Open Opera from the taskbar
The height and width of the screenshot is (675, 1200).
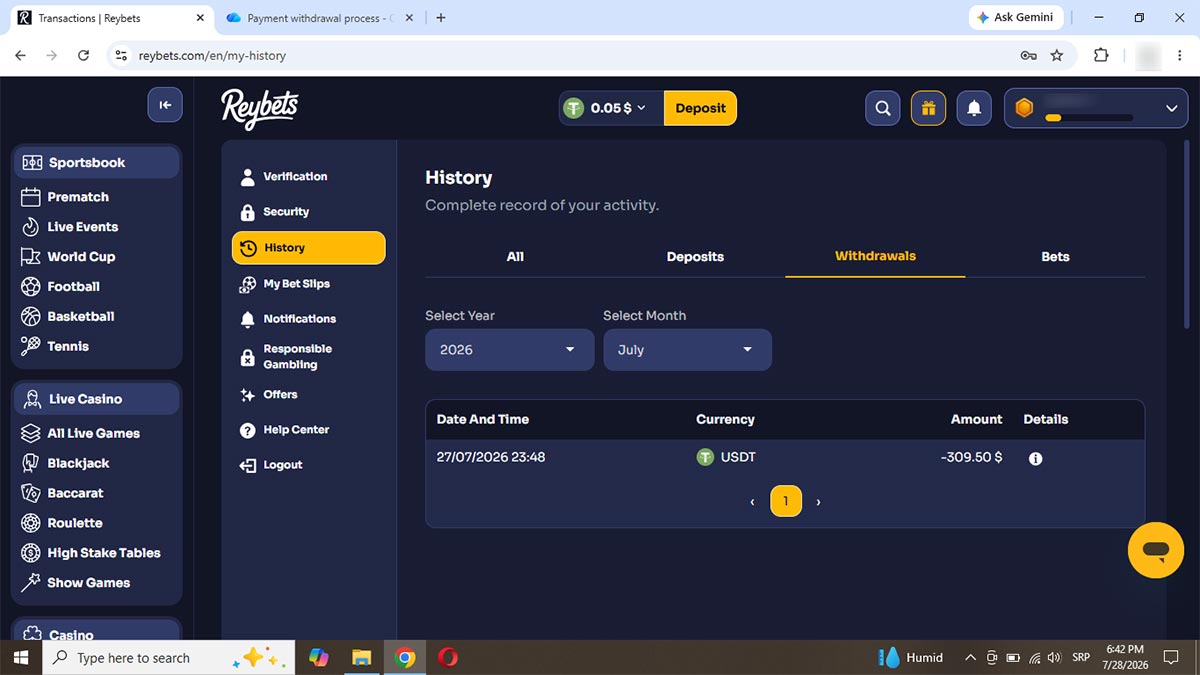coord(447,657)
